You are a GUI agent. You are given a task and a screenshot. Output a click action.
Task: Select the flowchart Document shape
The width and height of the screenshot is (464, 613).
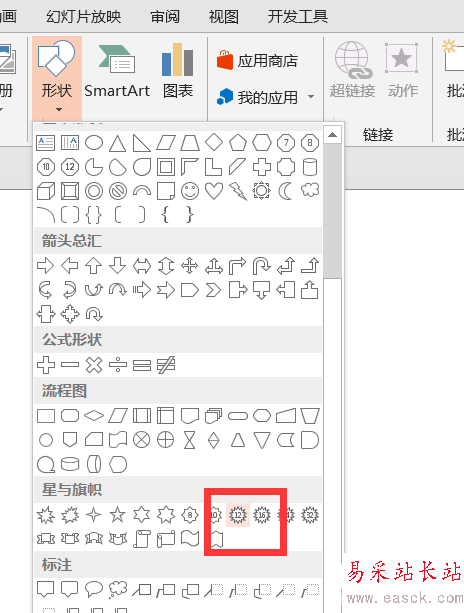190,416
